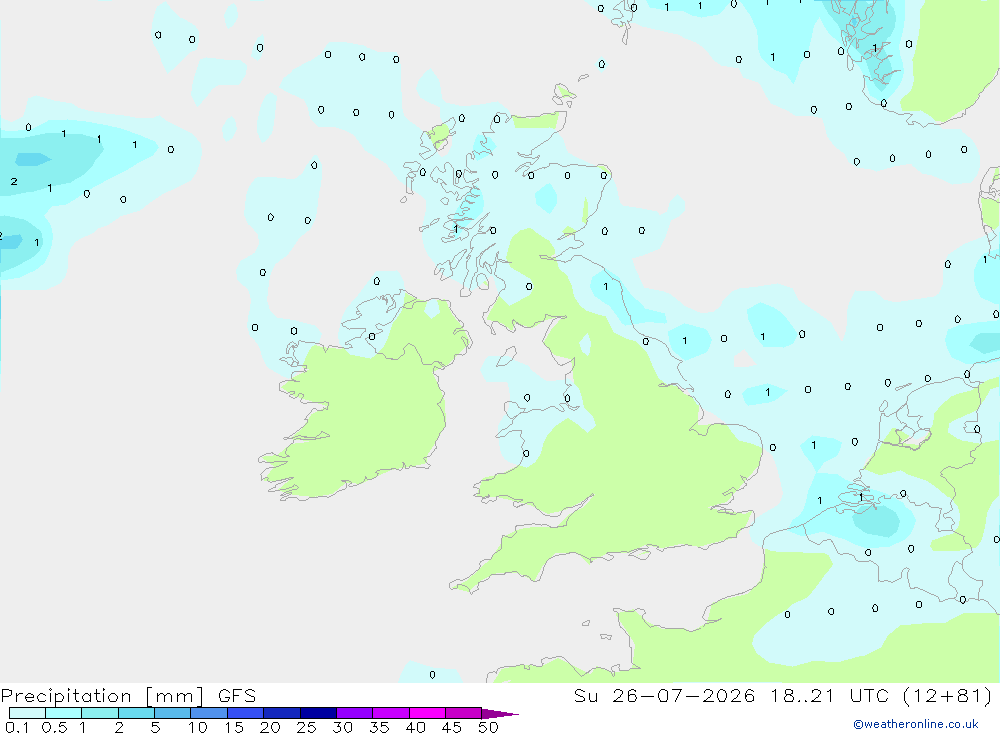Click the "40" legend scale label

[x=415, y=727]
